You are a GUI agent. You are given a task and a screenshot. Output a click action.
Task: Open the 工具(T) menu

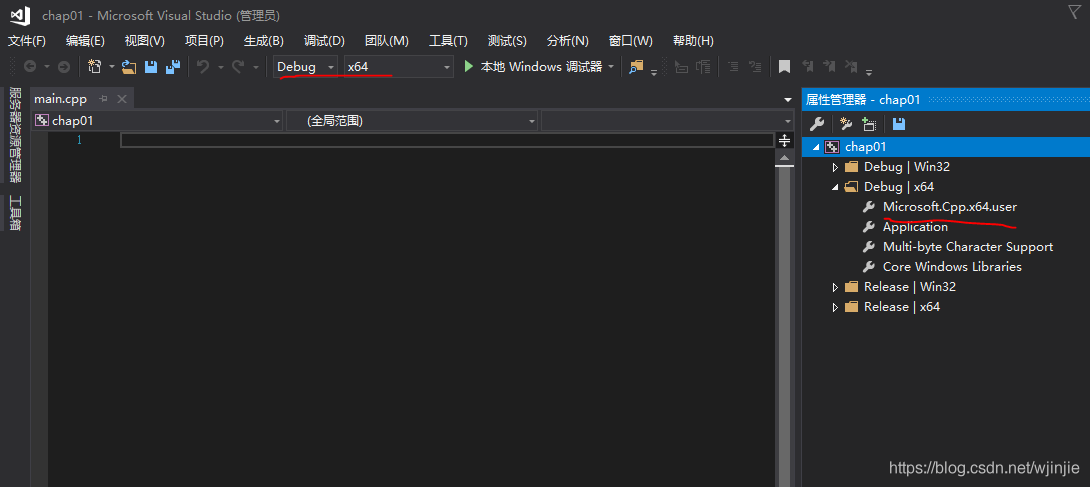[448, 41]
